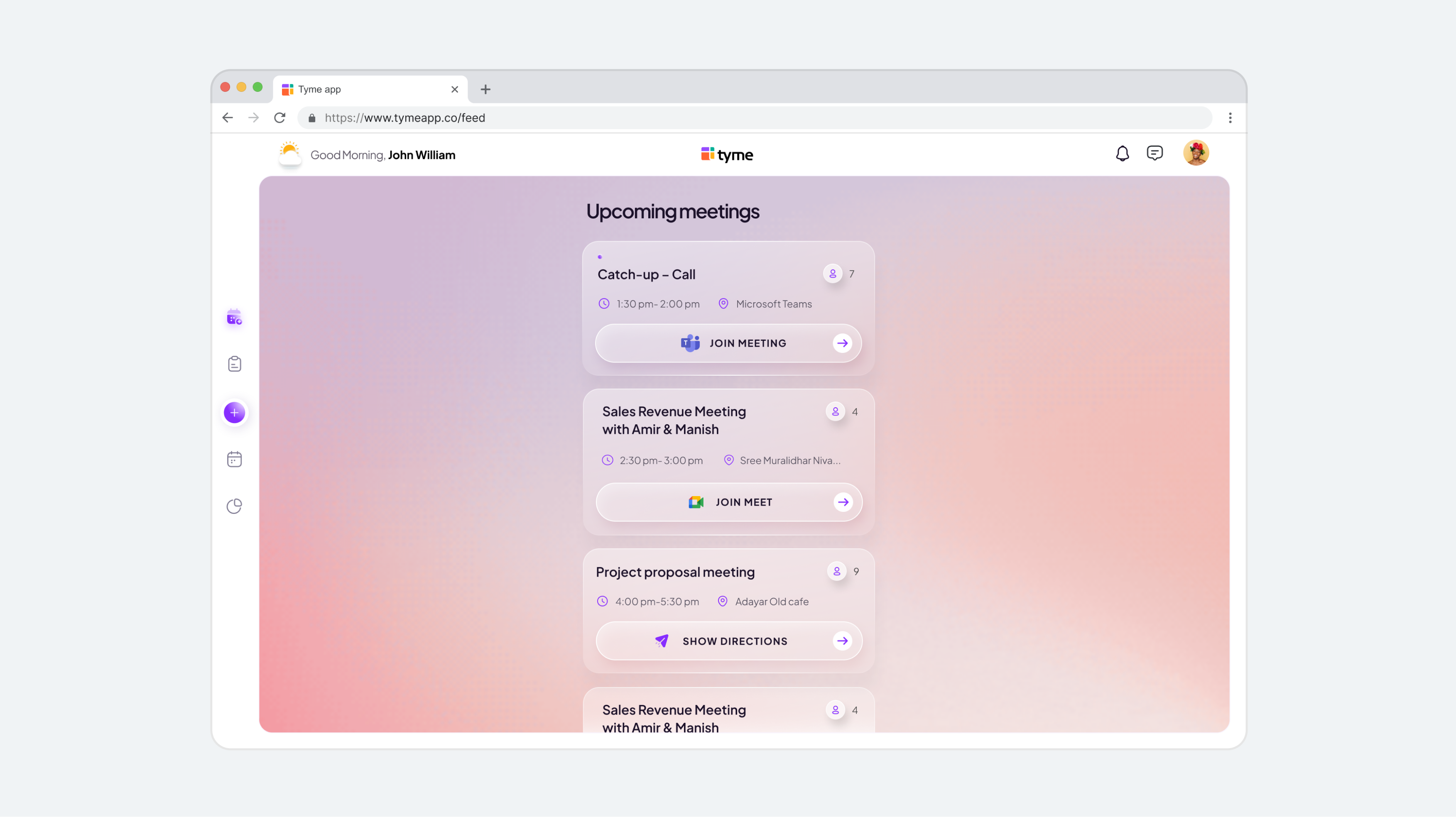Screen dimensions: 1456x817
Task: Click the tyme logo in header
Action: point(727,155)
